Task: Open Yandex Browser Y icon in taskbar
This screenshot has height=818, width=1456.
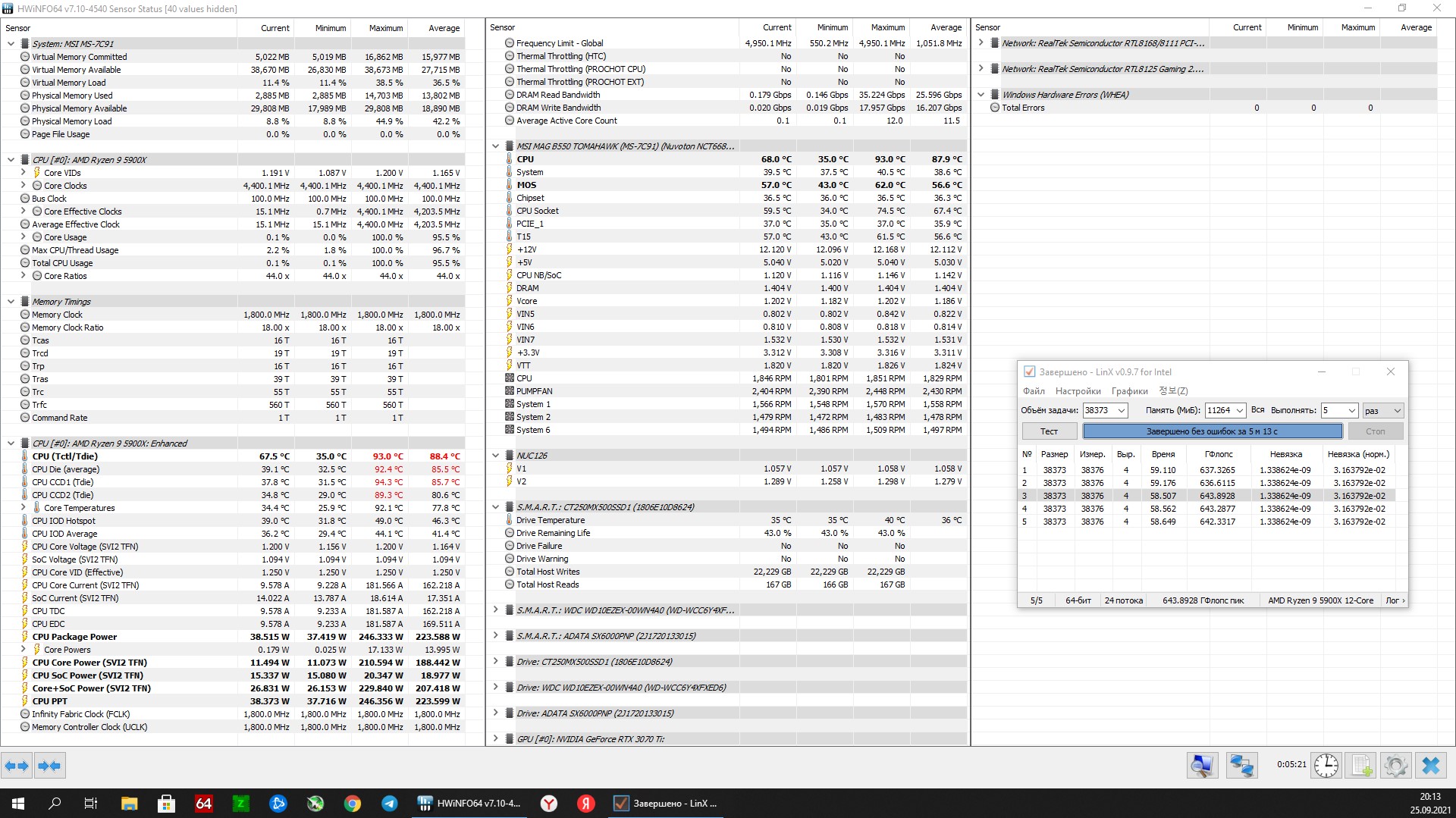Action: [548, 804]
